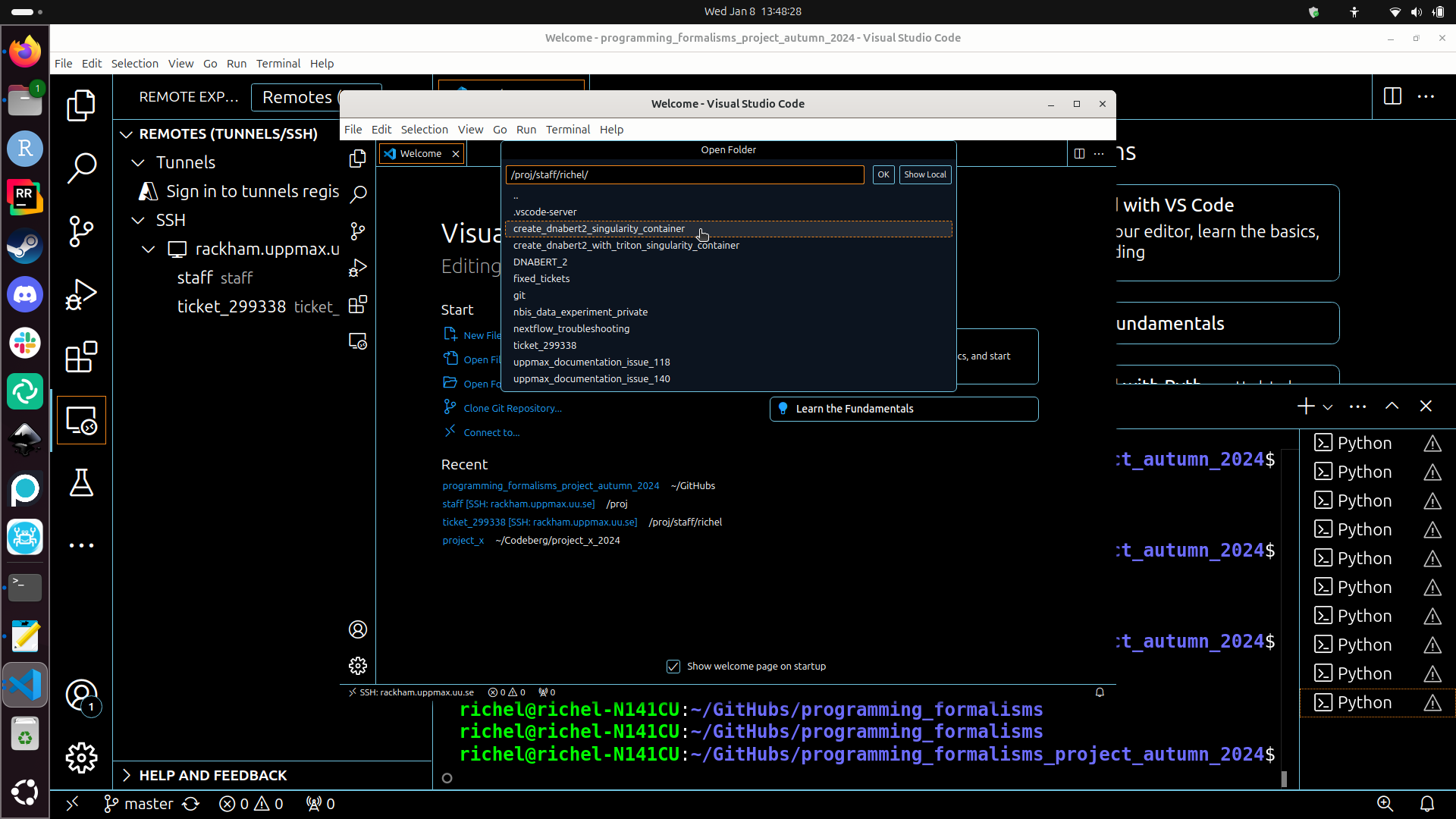The width and height of the screenshot is (1456, 819).
Task: Open remote window icon in the main status bar
Action: pos(72,804)
